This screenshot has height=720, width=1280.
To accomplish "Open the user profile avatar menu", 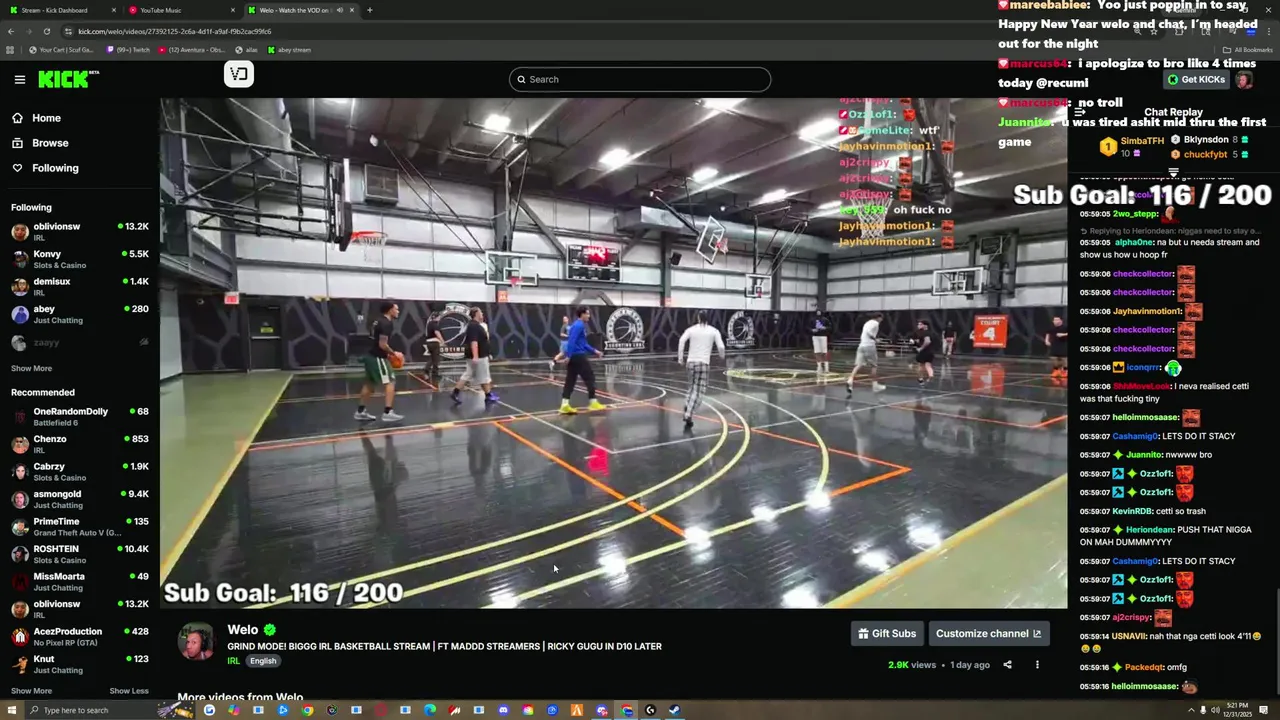I will pos(1244,79).
